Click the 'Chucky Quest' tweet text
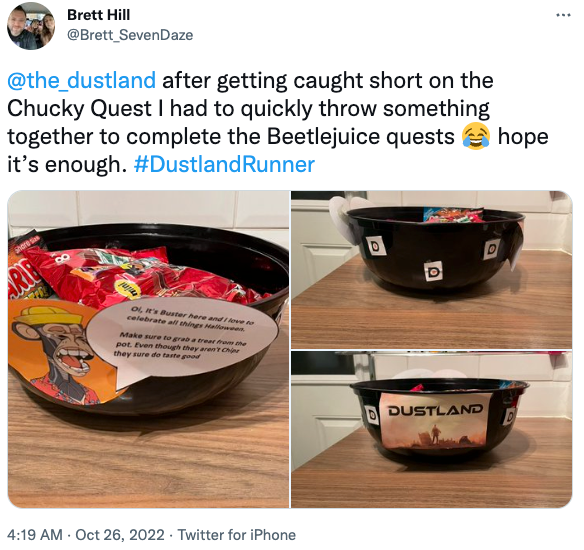 pos(80,109)
